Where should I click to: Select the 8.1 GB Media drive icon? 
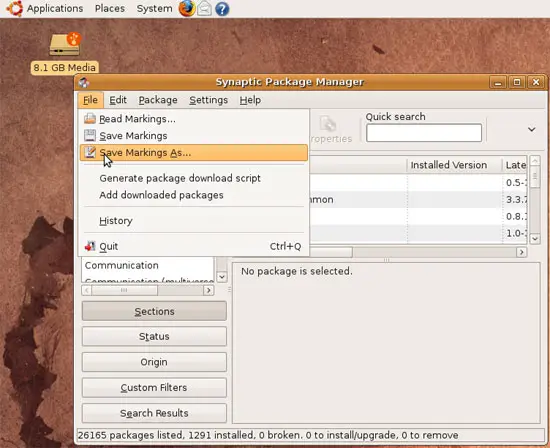click(65, 44)
